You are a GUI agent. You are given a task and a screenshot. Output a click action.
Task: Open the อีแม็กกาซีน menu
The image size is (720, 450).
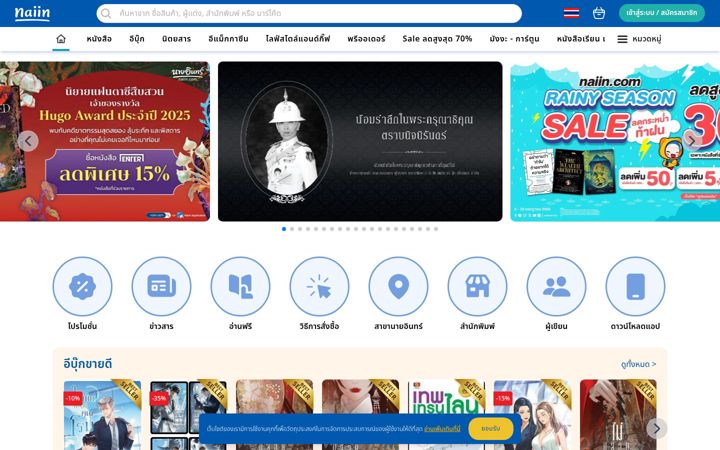[228, 39]
